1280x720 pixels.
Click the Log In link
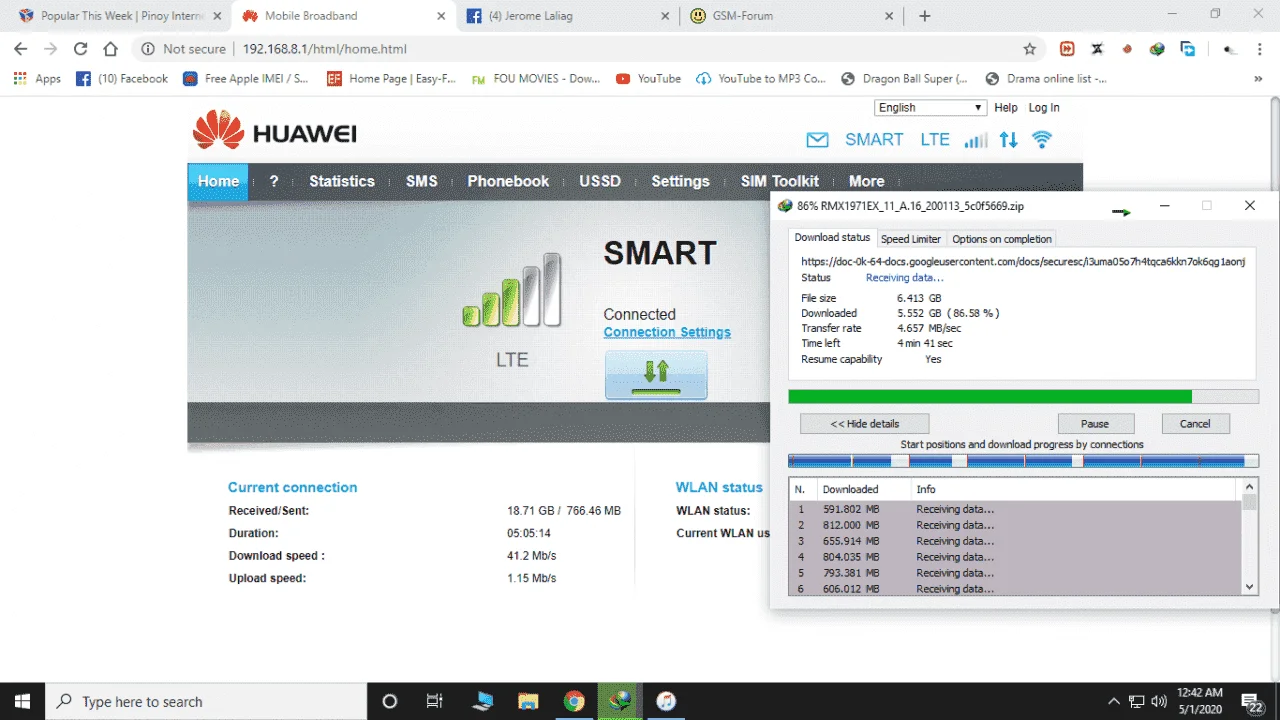coord(1044,108)
